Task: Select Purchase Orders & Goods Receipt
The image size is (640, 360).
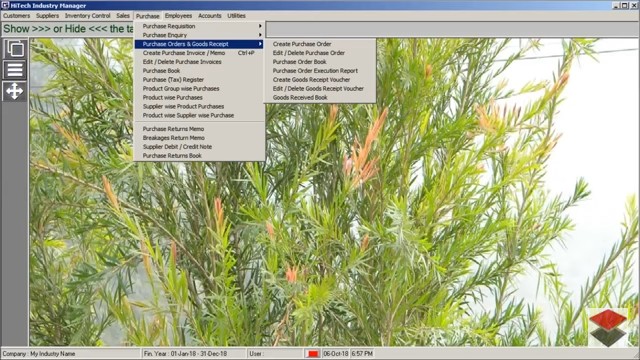Action: [x=199, y=44]
